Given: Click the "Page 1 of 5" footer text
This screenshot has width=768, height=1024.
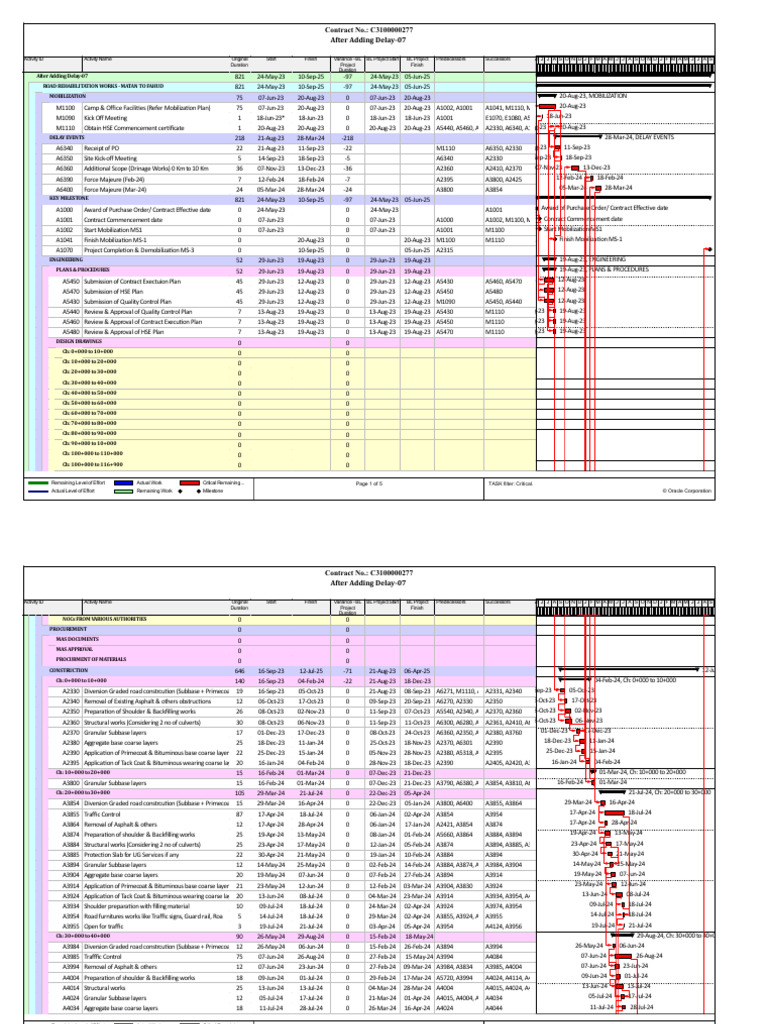Looking at the screenshot, I should [x=370, y=484].
